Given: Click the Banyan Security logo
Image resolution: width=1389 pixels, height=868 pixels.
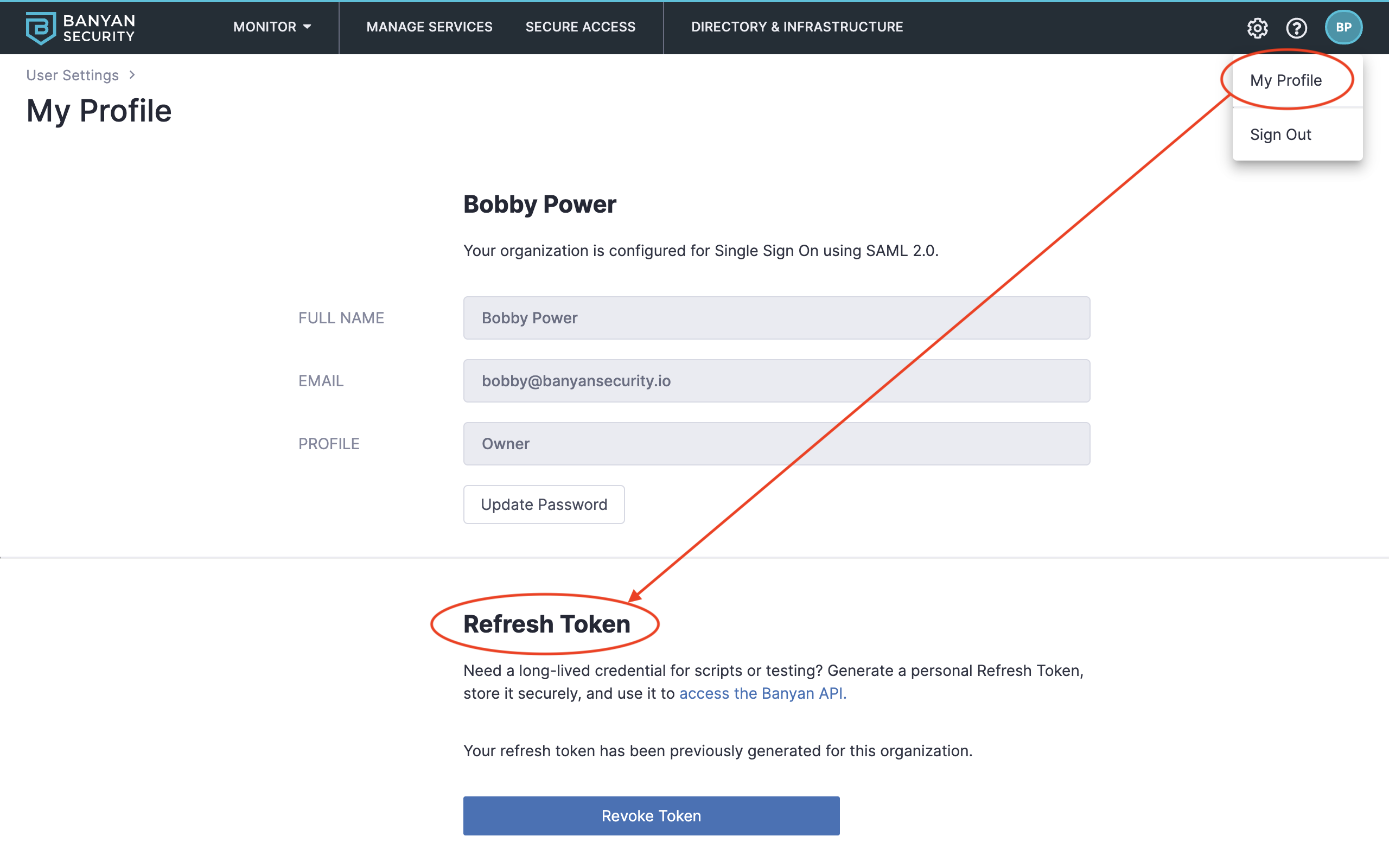Looking at the screenshot, I should tap(80, 28).
